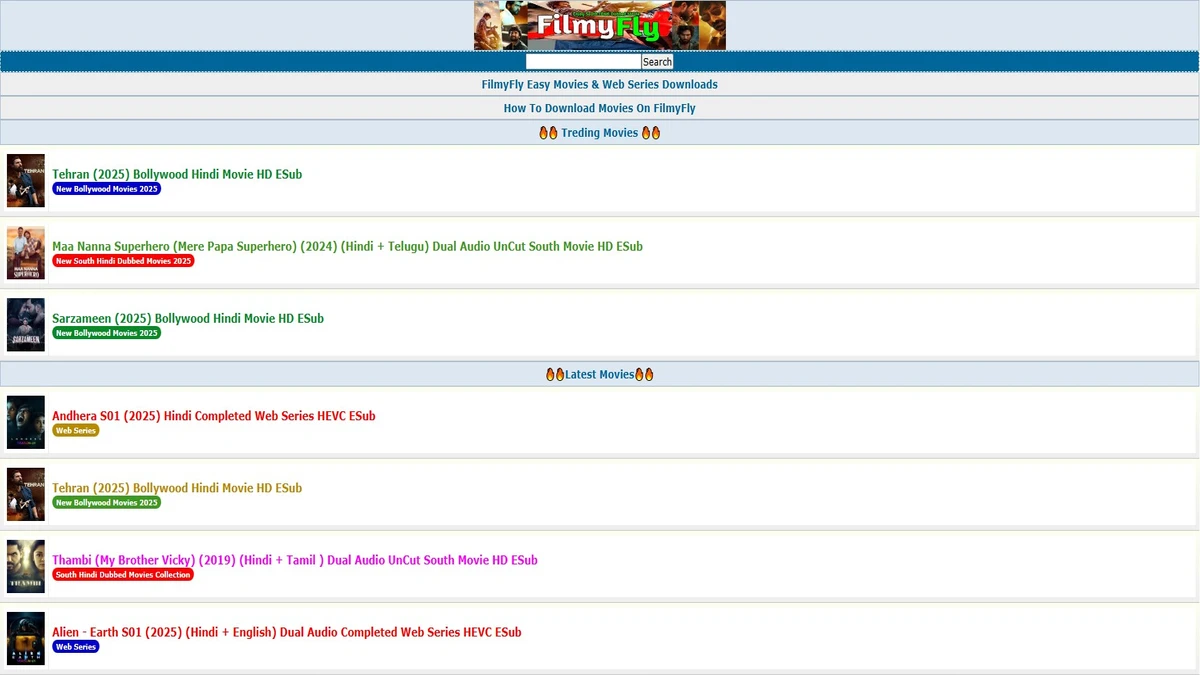
Task: Click the FilmyFly logo banner
Action: pyautogui.click(x=599, y=25)
